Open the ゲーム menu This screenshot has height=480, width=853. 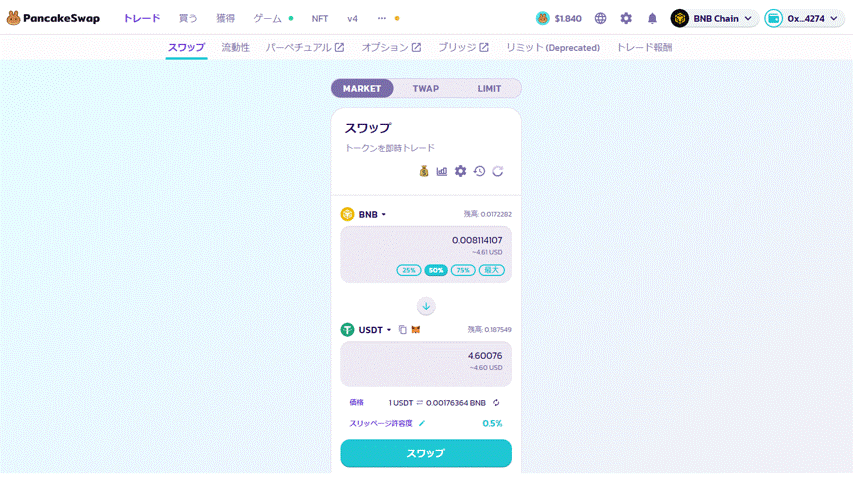pos(268,19)
